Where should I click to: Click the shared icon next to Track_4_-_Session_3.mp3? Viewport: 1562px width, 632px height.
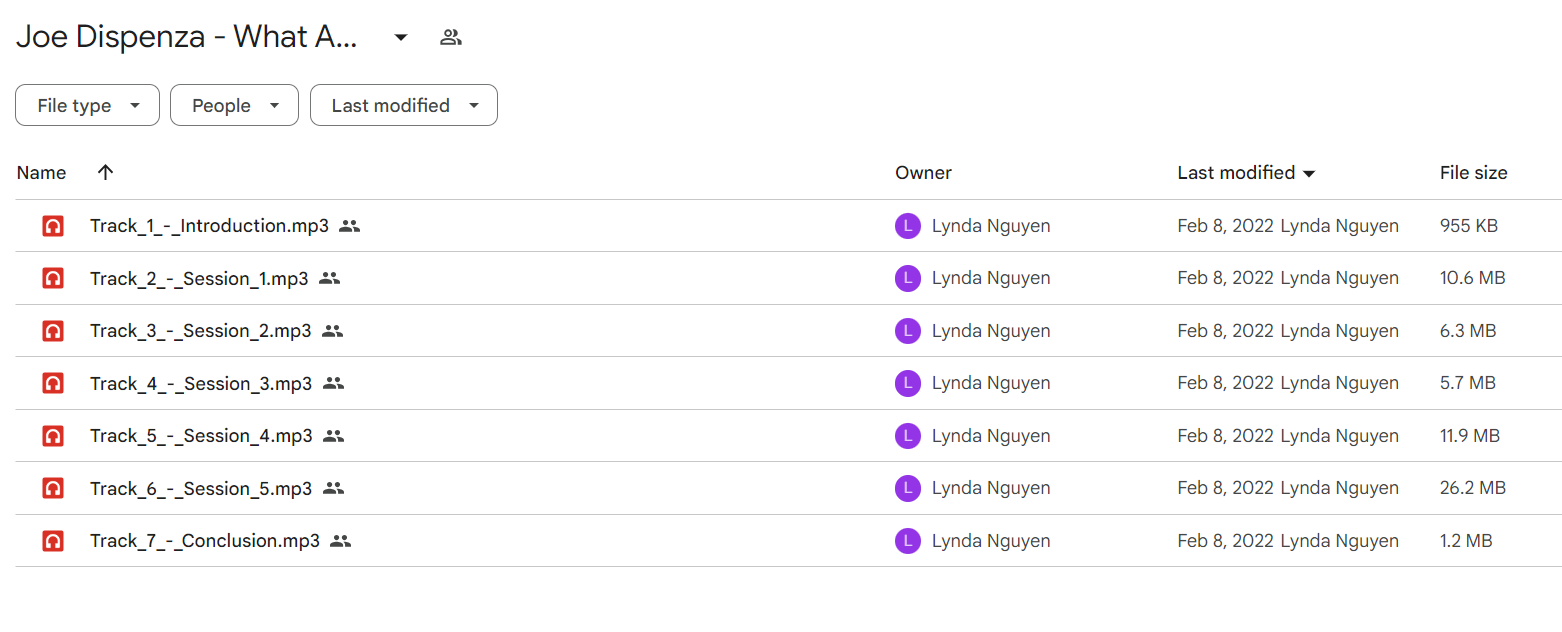334,383
